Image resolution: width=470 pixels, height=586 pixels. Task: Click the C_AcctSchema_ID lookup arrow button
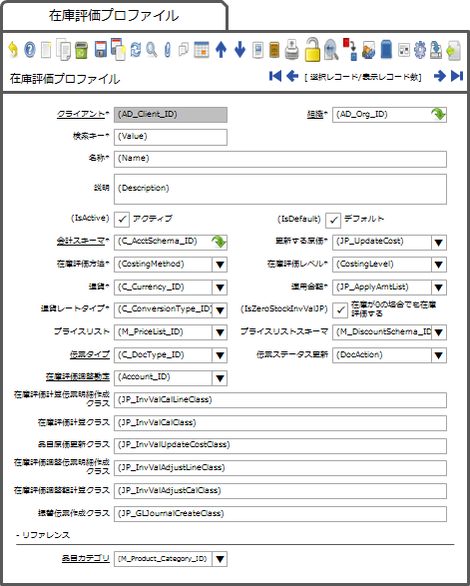pos(219,242)
